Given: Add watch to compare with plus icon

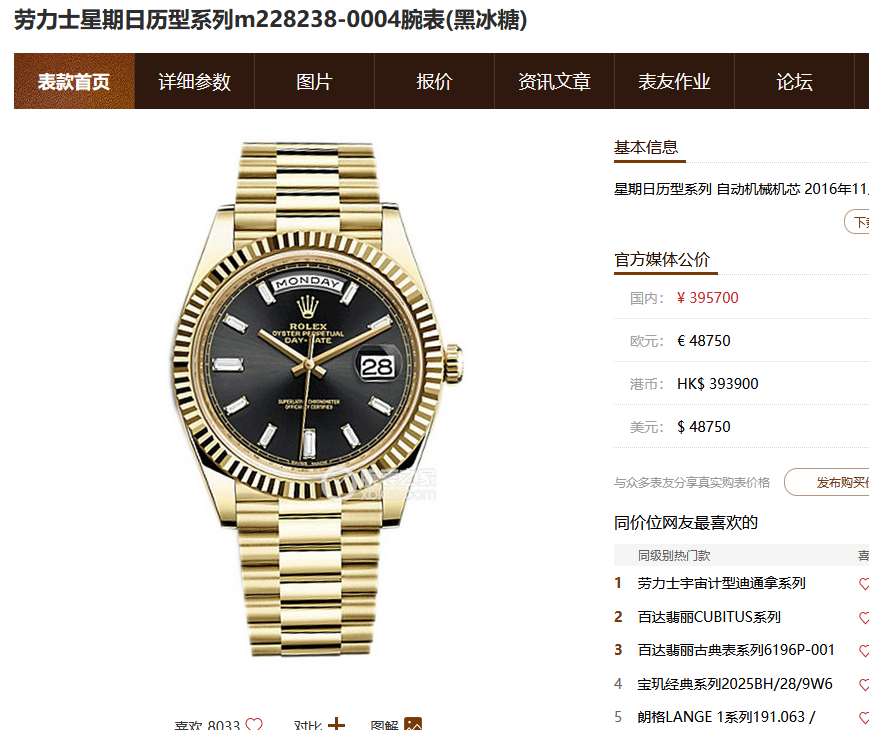Looking at the screenshot, I should coord(336,724).
